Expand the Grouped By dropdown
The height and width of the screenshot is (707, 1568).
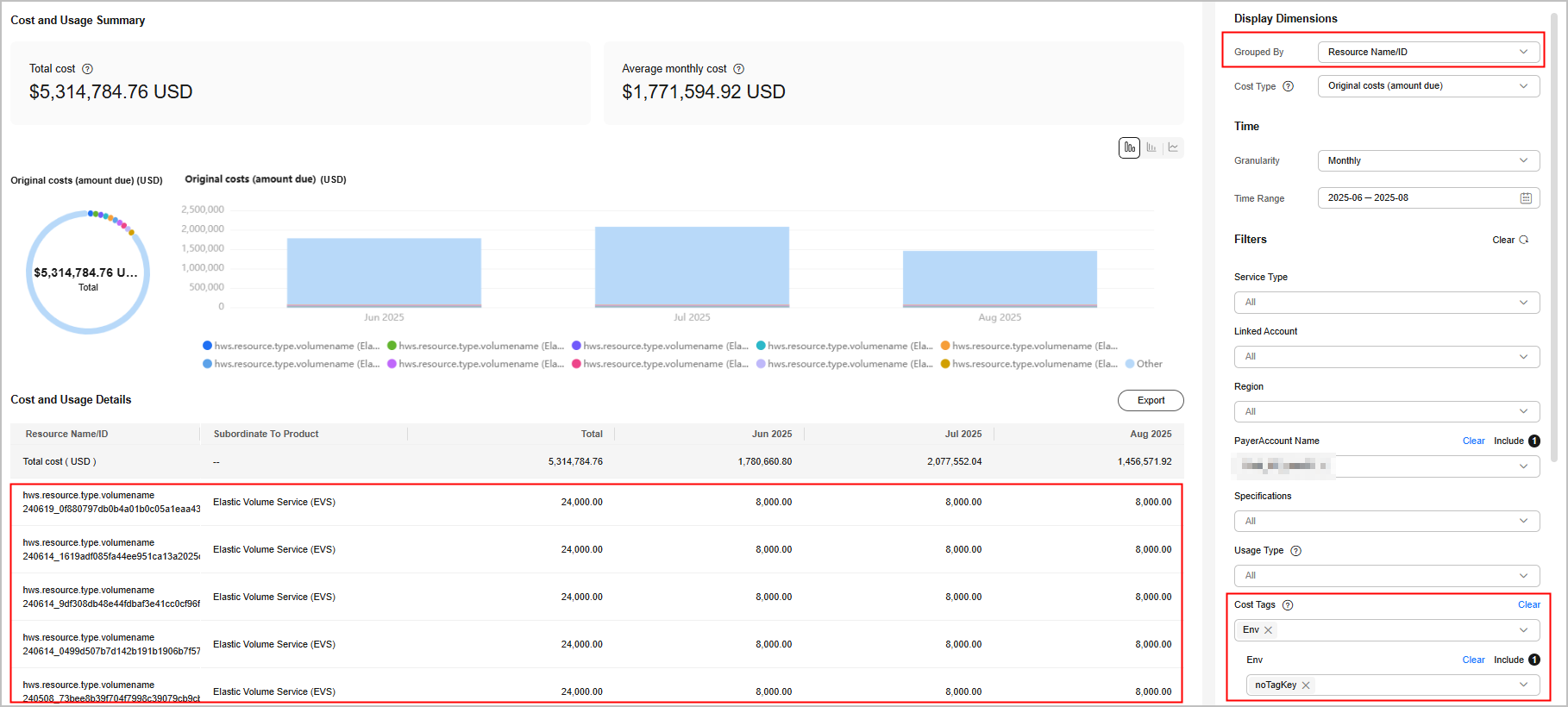pos(1428,52)
